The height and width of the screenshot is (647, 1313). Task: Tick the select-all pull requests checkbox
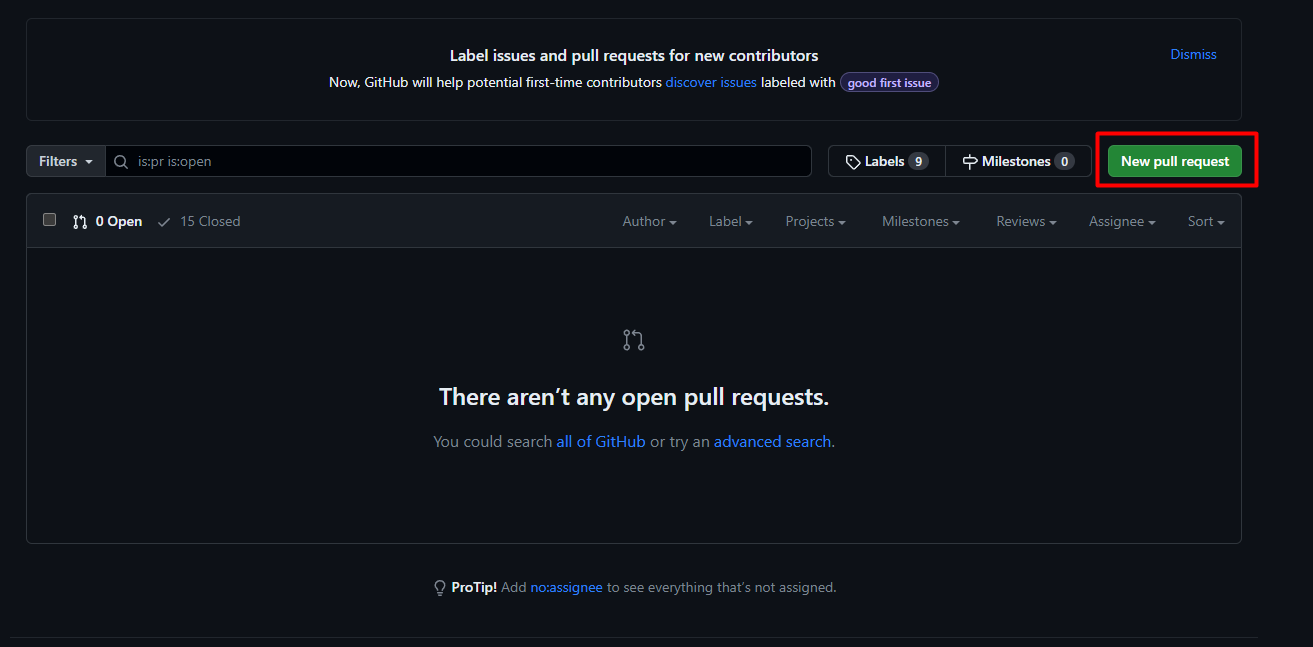(x=50, y=220)
